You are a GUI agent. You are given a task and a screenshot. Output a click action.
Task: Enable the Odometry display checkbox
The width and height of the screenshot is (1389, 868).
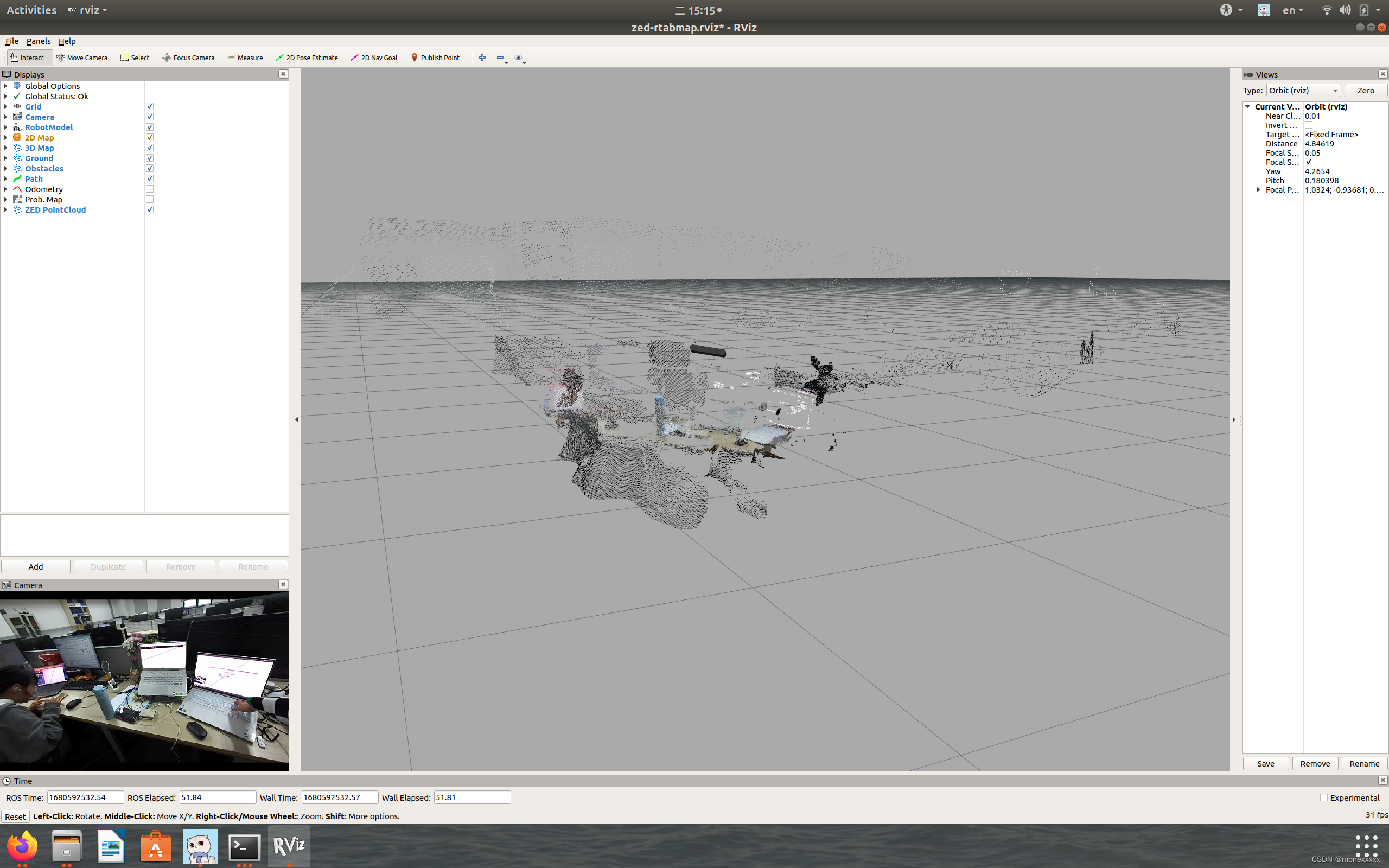coord(150,189)
